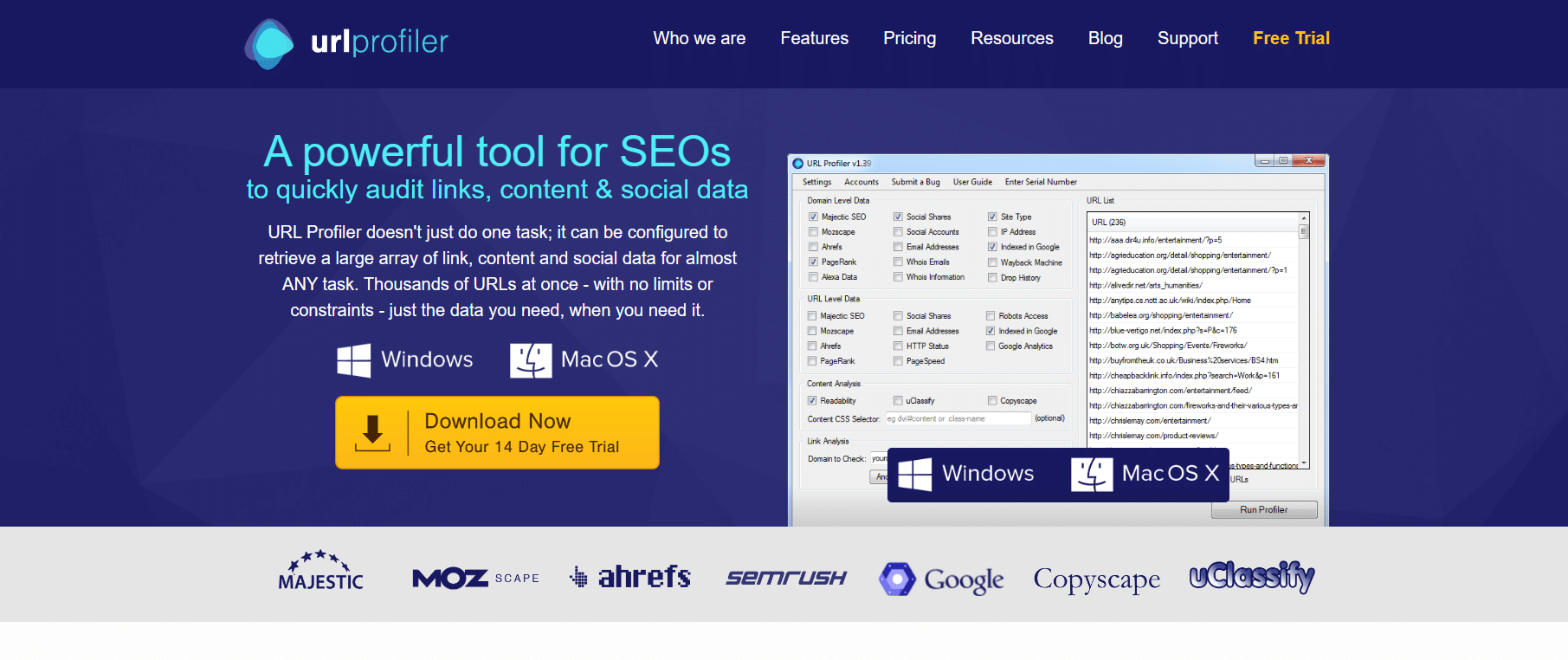Click the URL List vertical scrollbar
The height and width of the screenshot is (660, 1568).
click(1303, 340)
